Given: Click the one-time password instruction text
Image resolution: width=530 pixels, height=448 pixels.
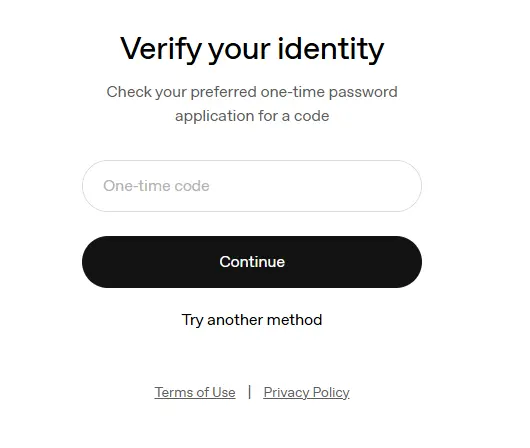Looking at the screenshot, I should tap(252, 104).
